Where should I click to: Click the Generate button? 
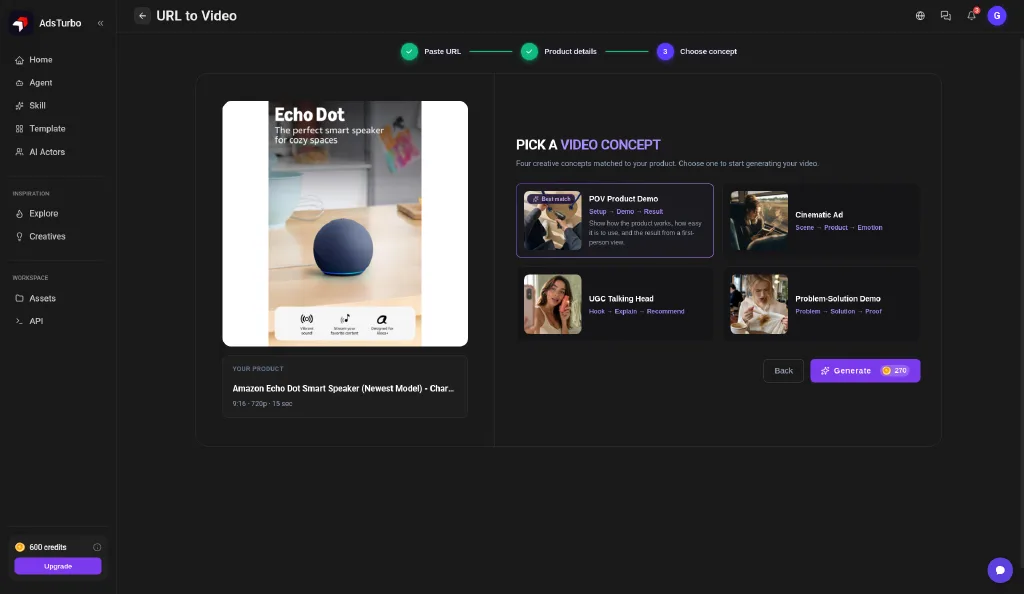coord(865,371)
